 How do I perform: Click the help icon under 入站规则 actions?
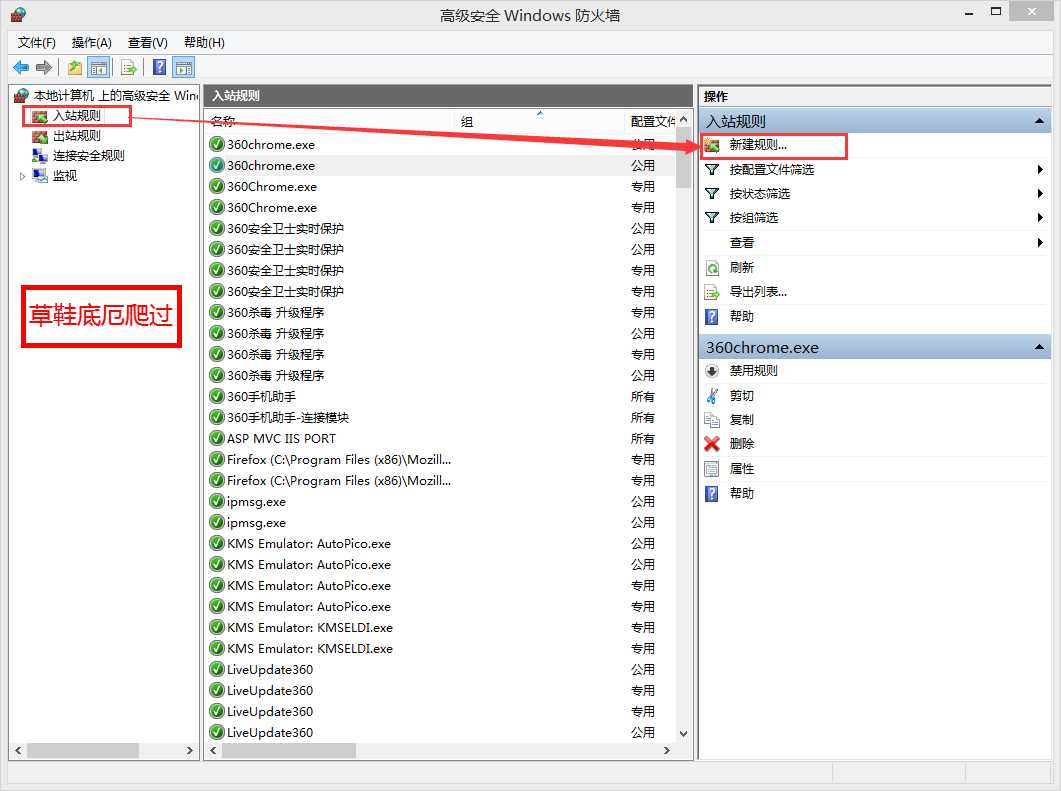(x=712, y=316)
